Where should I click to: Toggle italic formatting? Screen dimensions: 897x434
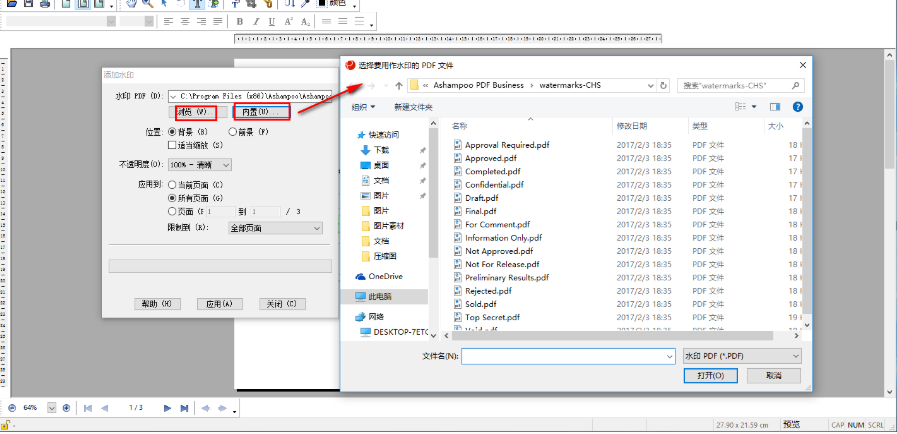point(256,22)
